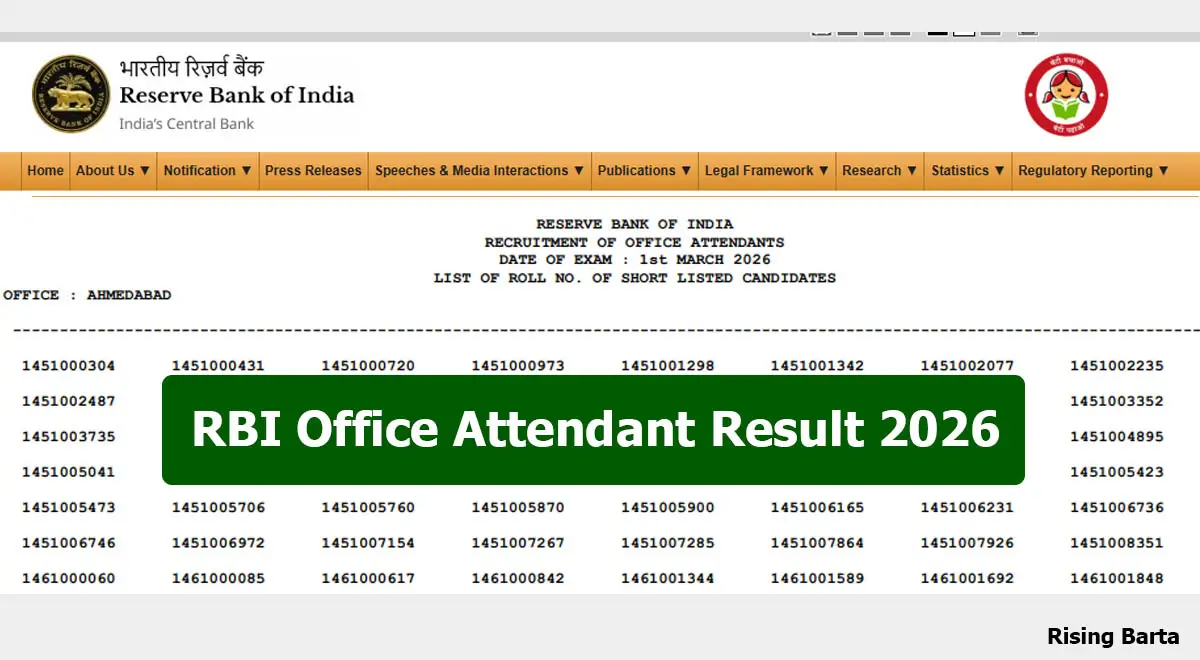Expand the About Us dropdown menu
The width and height of the screenshot is (1200, 660).
point(113,171)
